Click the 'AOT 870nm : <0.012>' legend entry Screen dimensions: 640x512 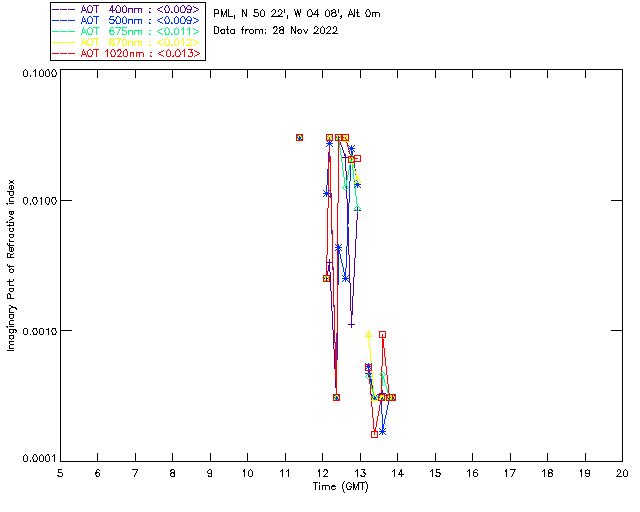(126, 42)
